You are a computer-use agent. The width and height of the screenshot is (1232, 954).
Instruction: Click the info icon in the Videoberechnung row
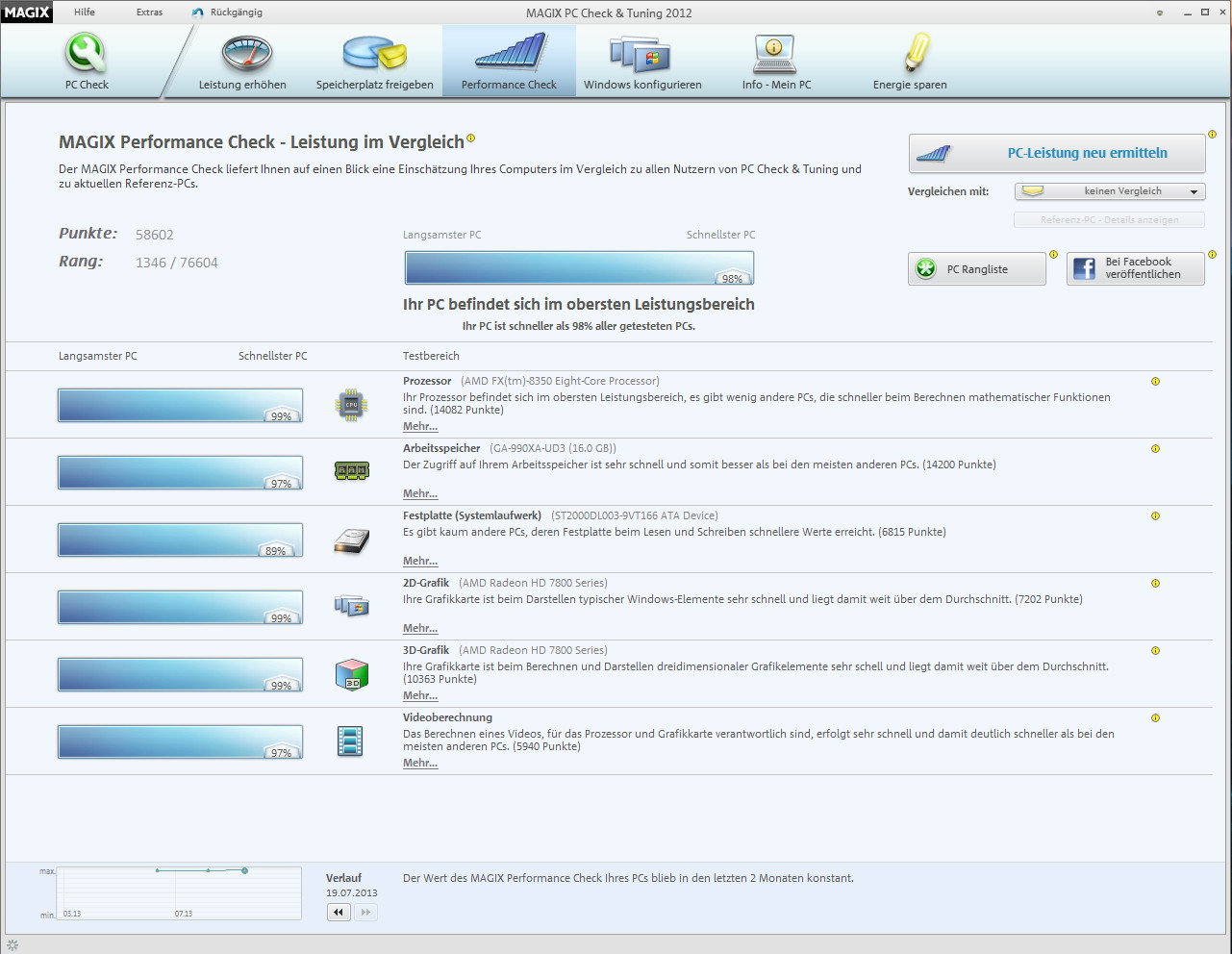tap(1155, 718)
